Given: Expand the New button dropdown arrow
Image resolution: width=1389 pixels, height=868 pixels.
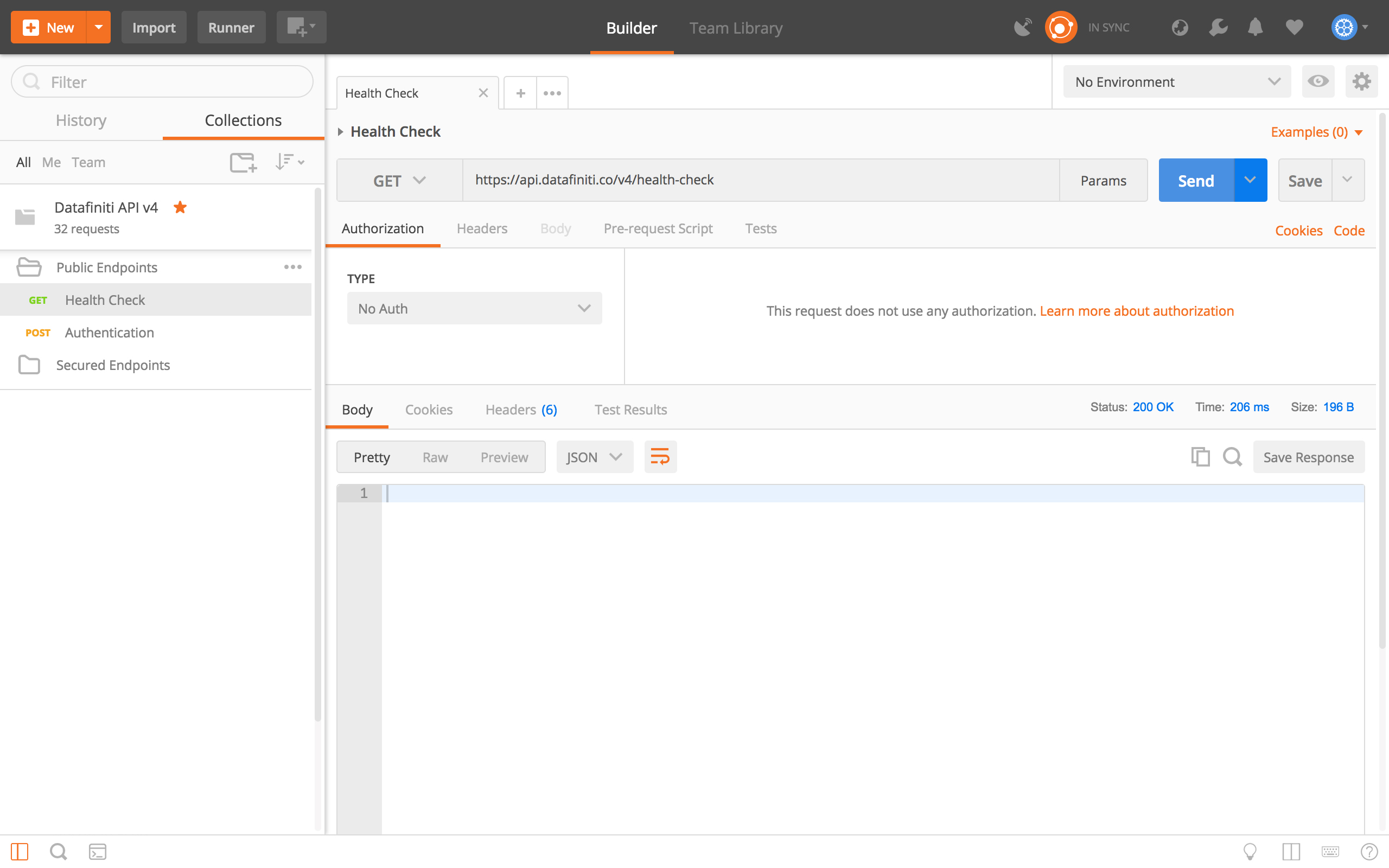Looking at the screenshot, I should [x=99, y=27].
